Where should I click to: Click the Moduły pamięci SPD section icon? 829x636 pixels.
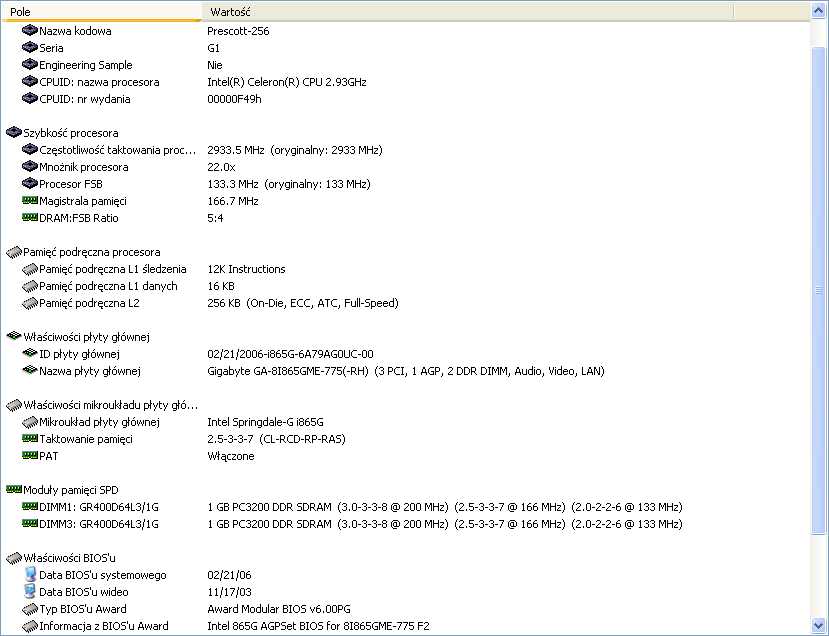tap(14, 489)
